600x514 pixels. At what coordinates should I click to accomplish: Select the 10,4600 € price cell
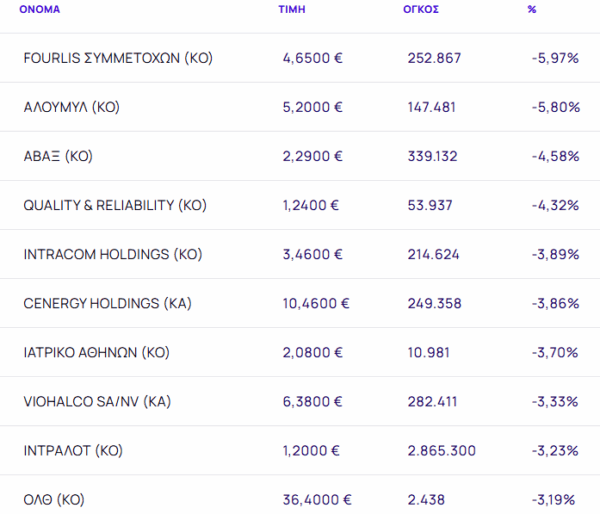tap(316, 304)
